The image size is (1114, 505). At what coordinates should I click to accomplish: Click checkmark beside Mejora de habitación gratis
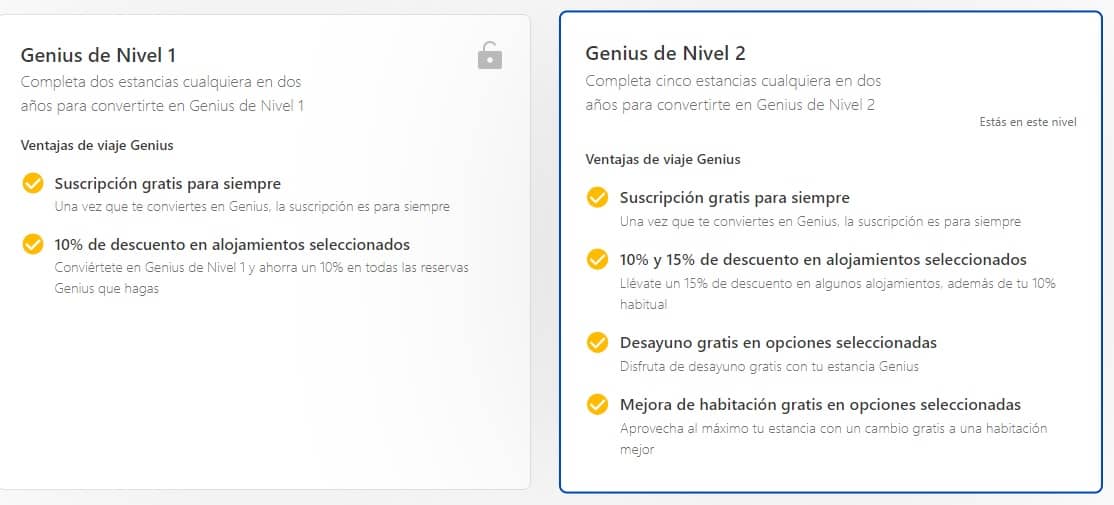[597, 404]
